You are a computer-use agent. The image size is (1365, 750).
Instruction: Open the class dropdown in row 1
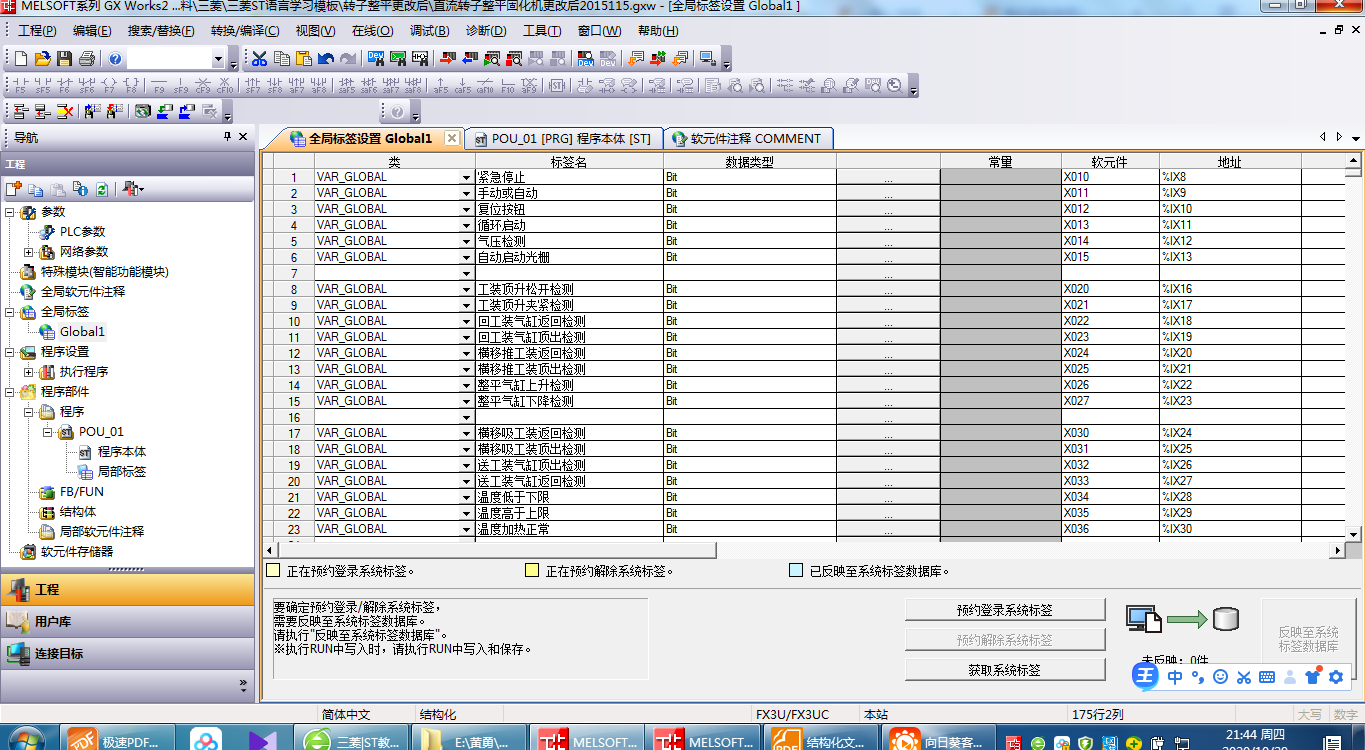(x=466, y=177)
